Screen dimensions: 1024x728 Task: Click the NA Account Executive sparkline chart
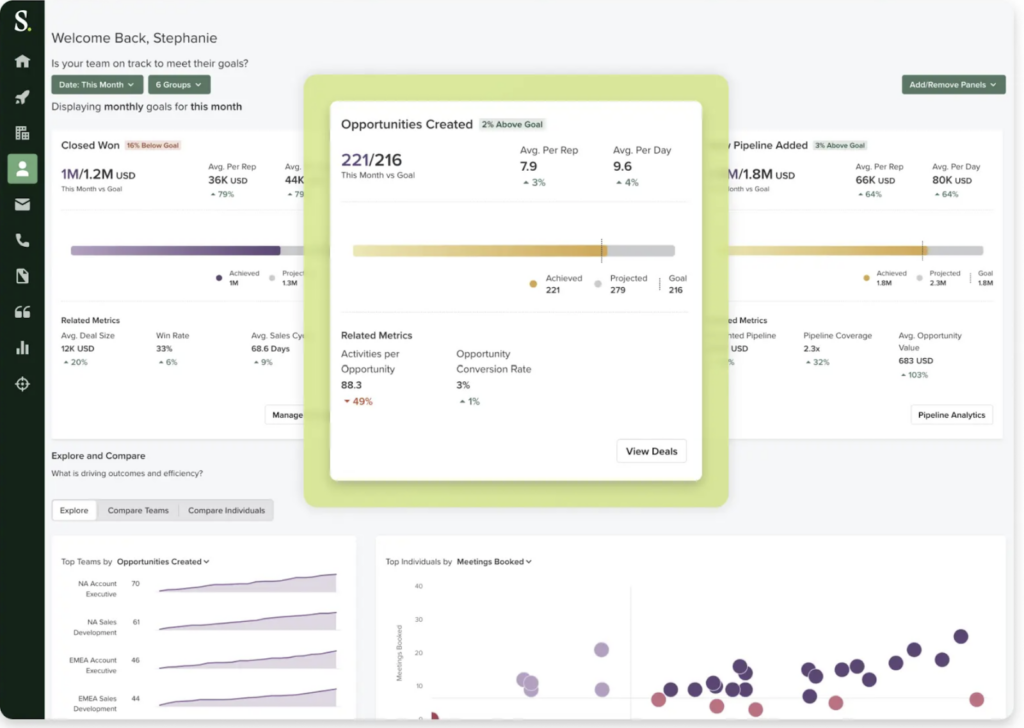(x=248, y=582)
